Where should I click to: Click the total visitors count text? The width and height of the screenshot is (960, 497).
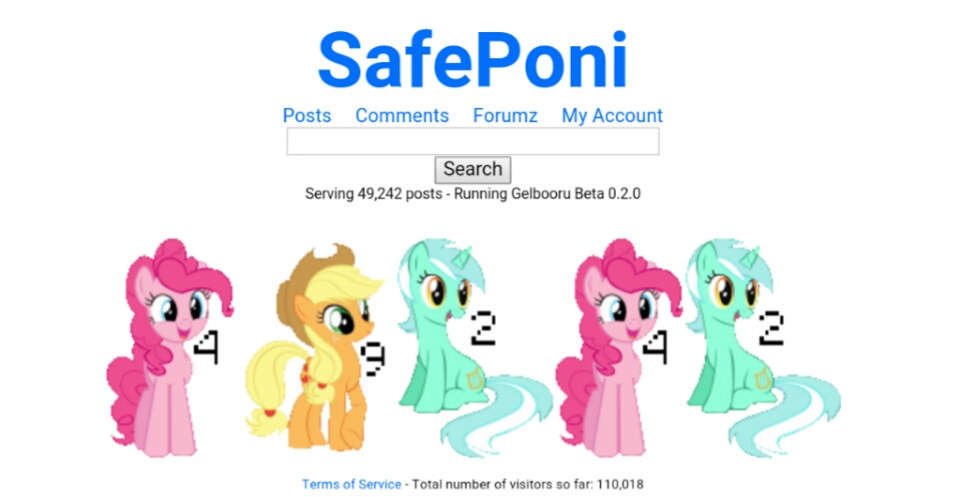coord(528,484)
